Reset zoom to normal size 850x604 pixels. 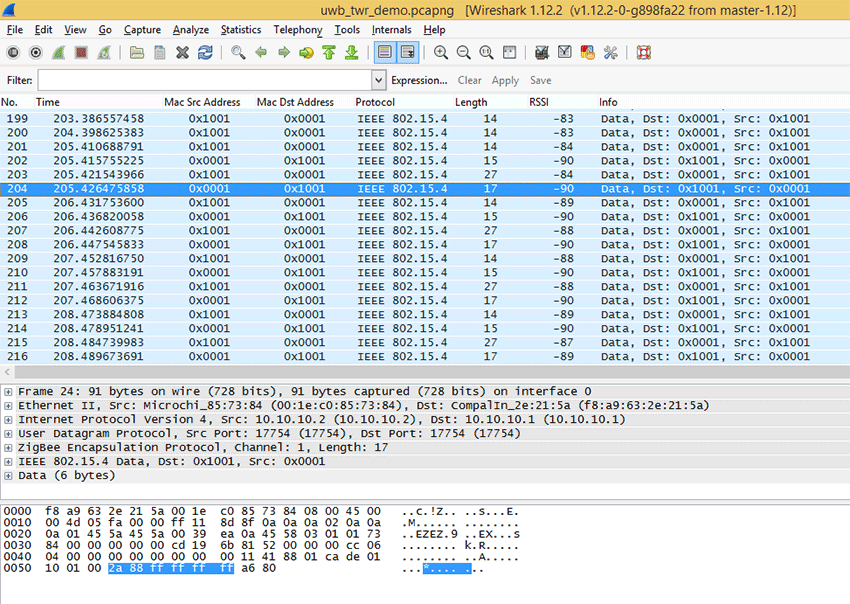(486, 53)
